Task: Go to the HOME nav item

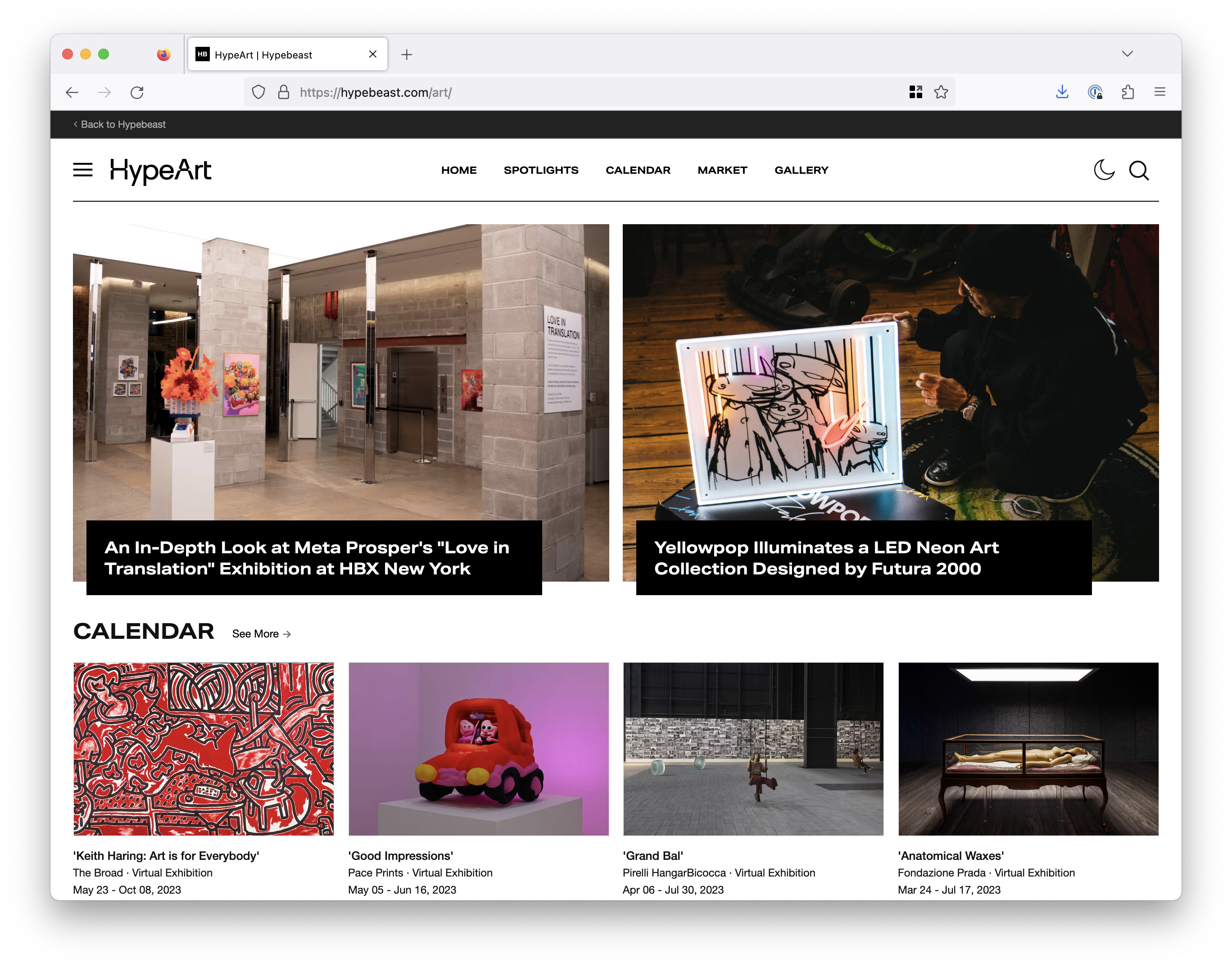Action: pos(458,170)
